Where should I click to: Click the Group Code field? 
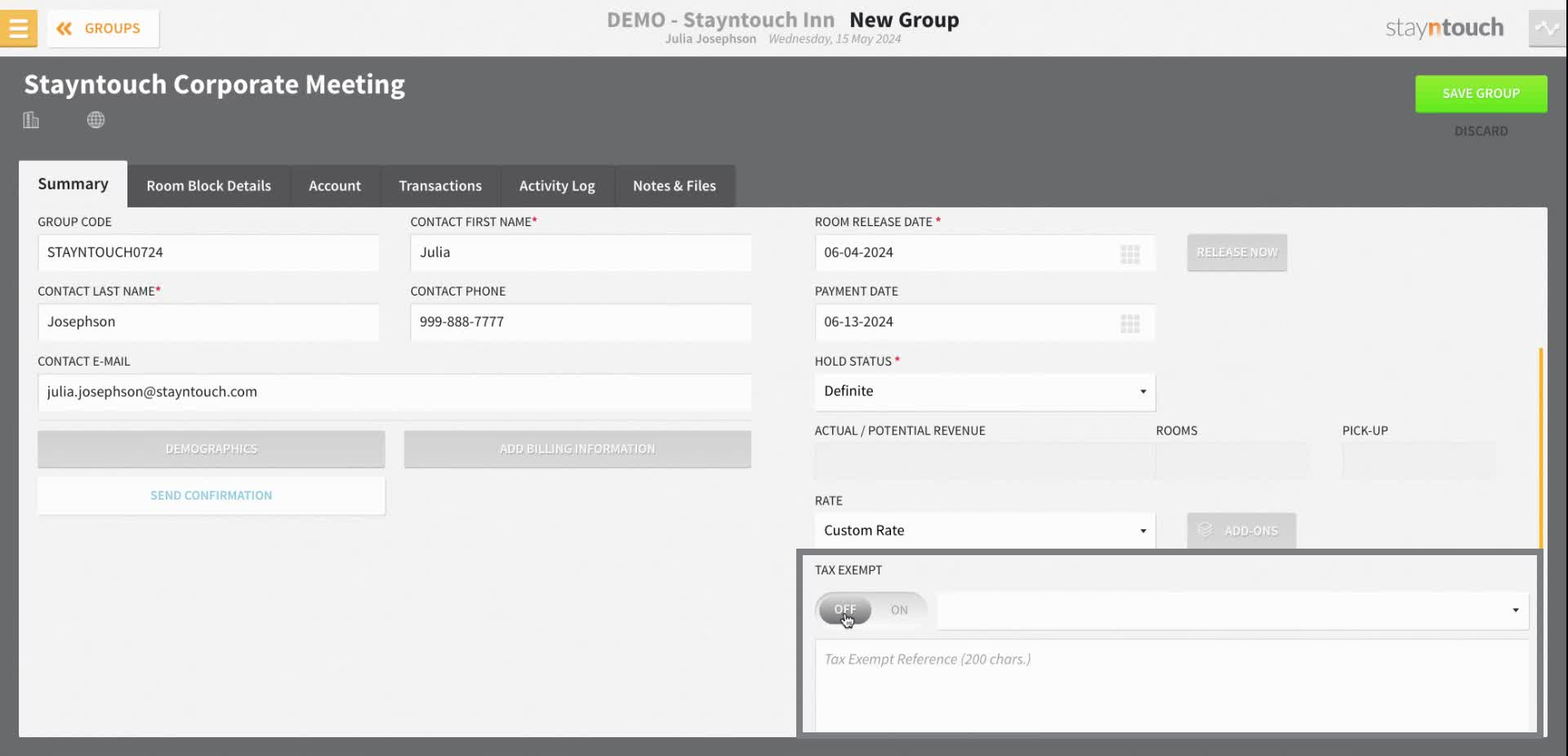pyautogui.click(x=208, y=253)
